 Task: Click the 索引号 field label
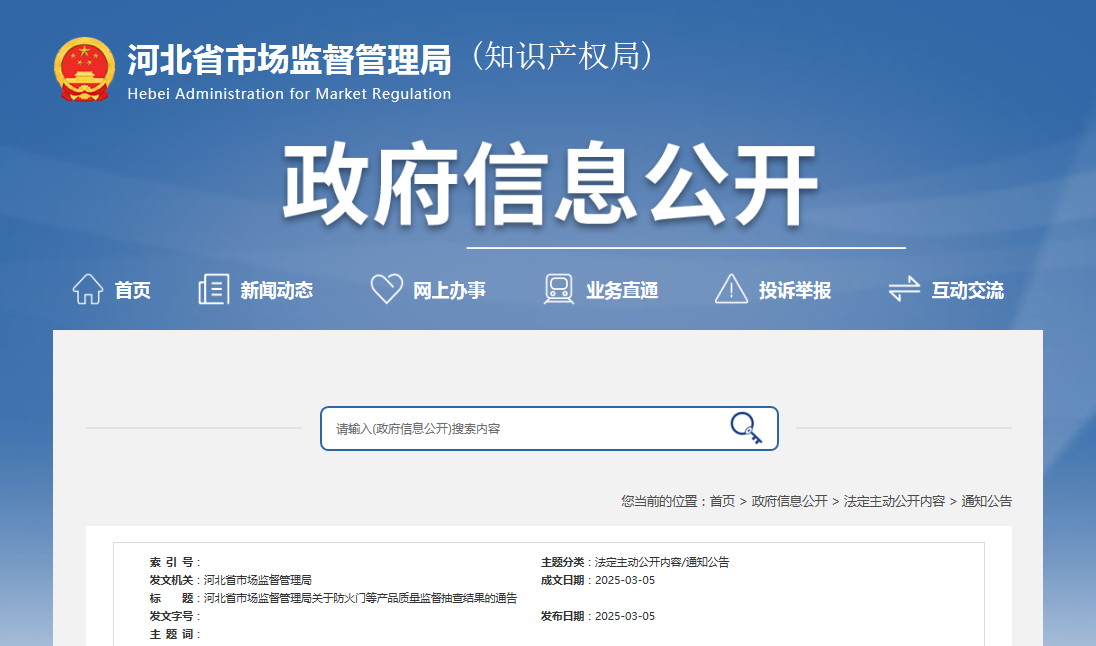(x=171, y=562)
